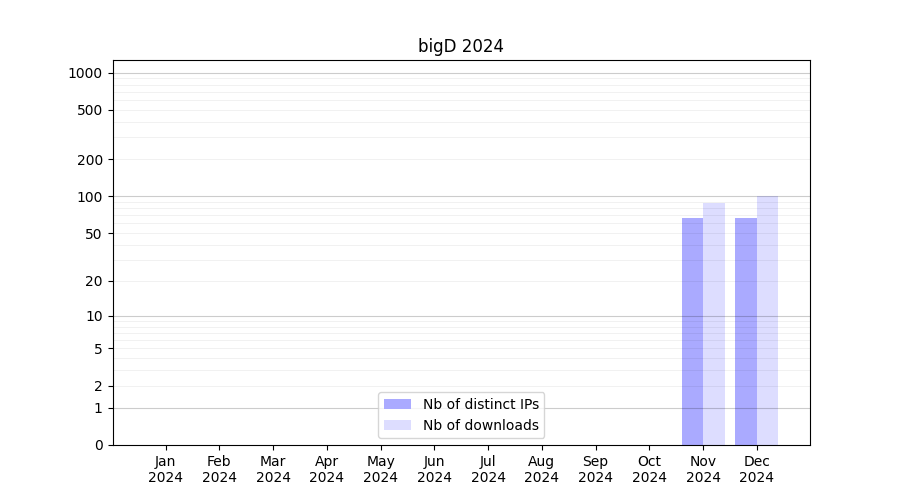The height and width of the screenshot is (500, 900).
Task: Click the "Jan 2024" x-axis label
Action: 166,469
